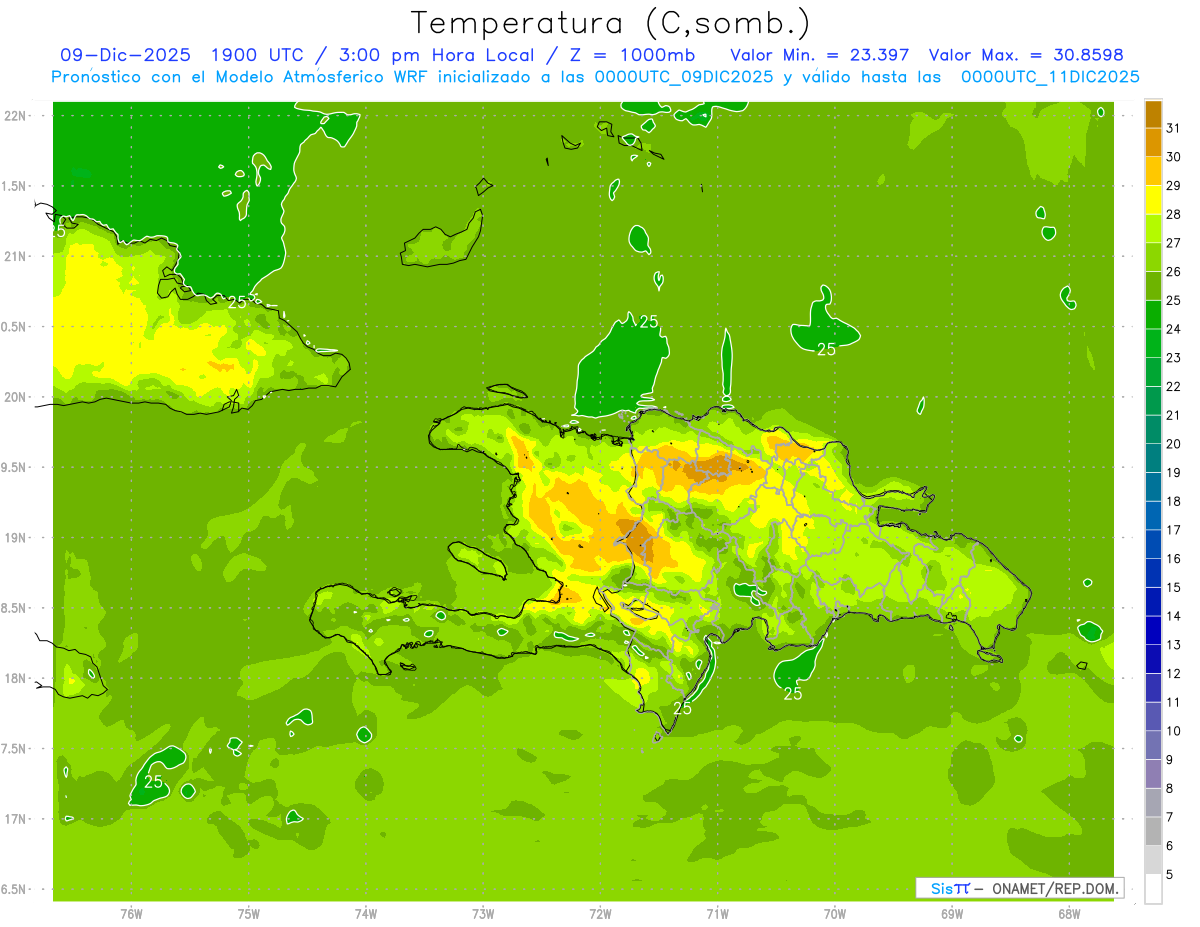Click the '19N' latitude label

[x=16, y=538]
